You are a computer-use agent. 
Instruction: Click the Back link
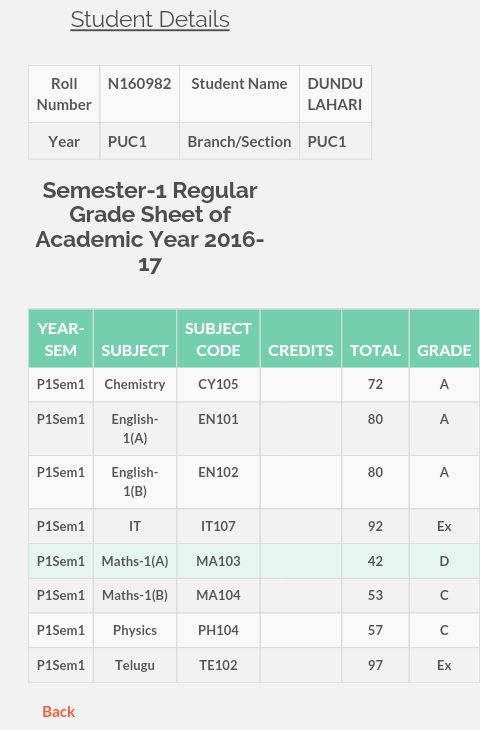point(59,711)
